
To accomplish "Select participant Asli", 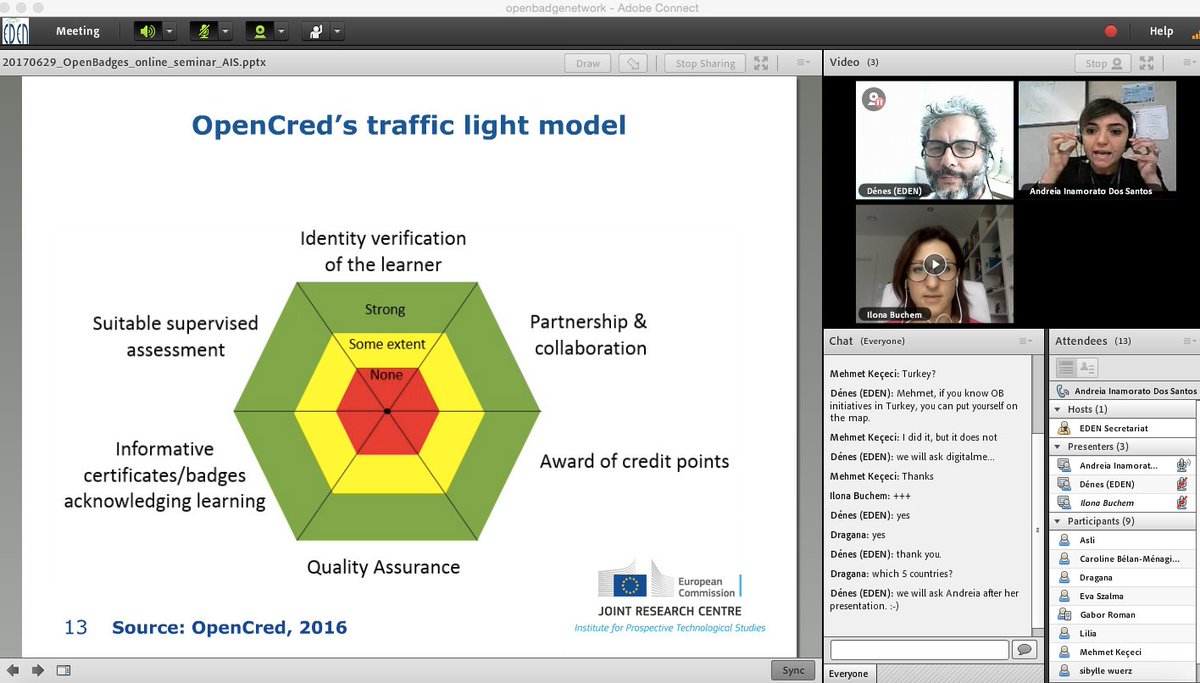I will [x=1124, y=540].
